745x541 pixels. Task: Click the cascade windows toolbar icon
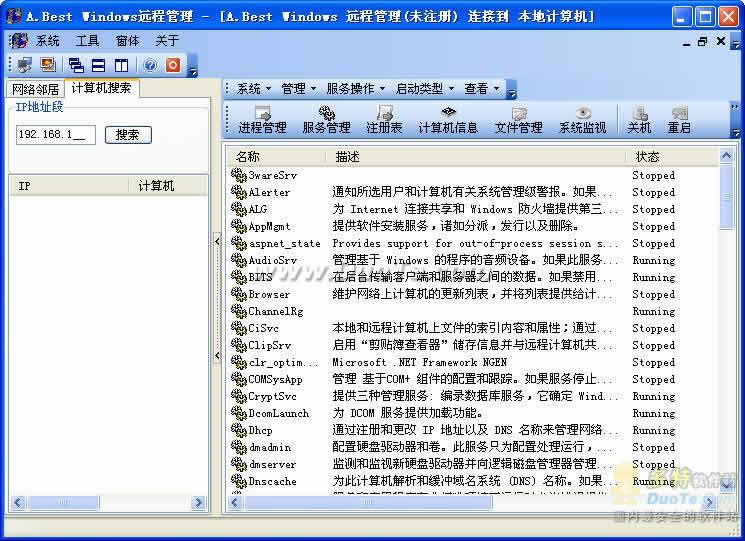pos(76,65)
